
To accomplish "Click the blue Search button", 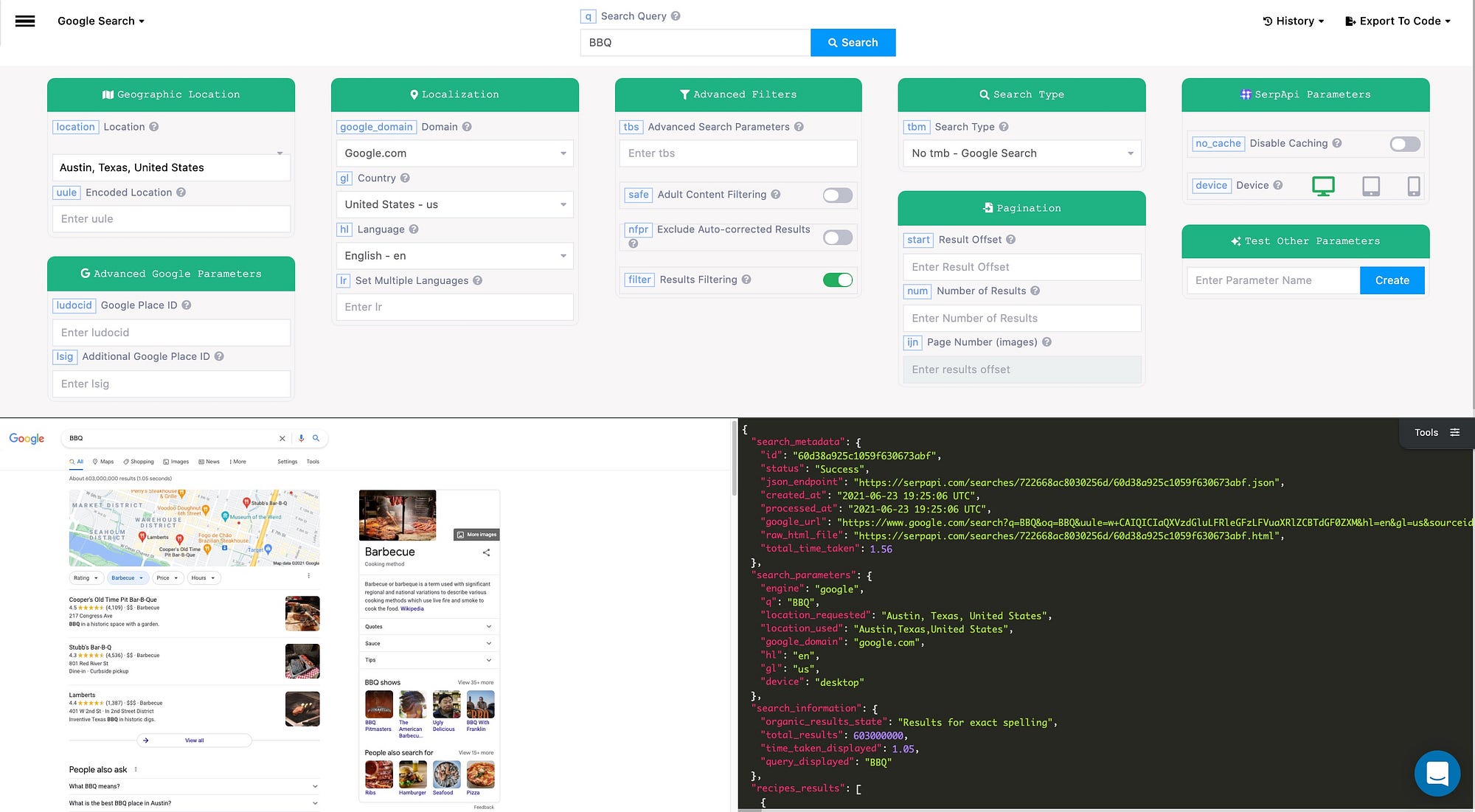I will [x=853, y=43].
